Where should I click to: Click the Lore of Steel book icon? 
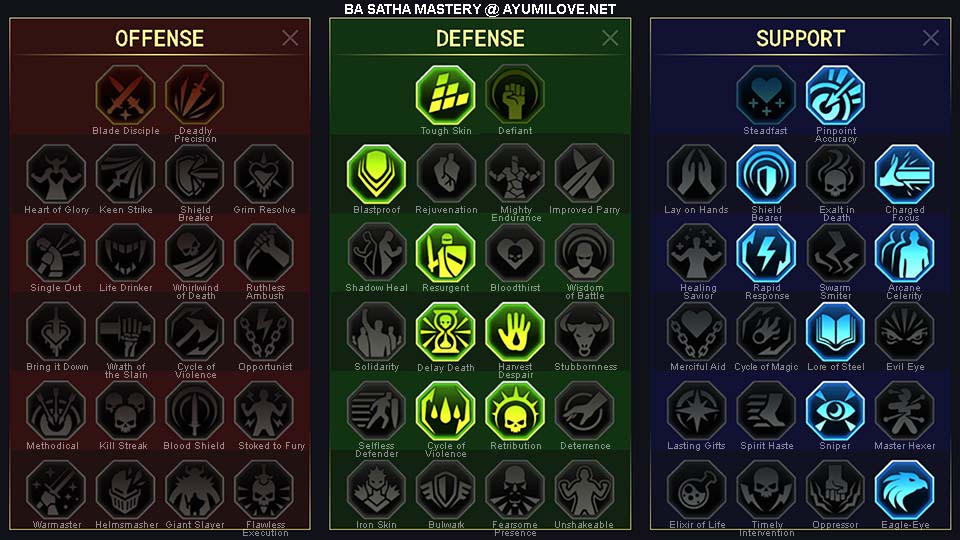pos(835,332)
